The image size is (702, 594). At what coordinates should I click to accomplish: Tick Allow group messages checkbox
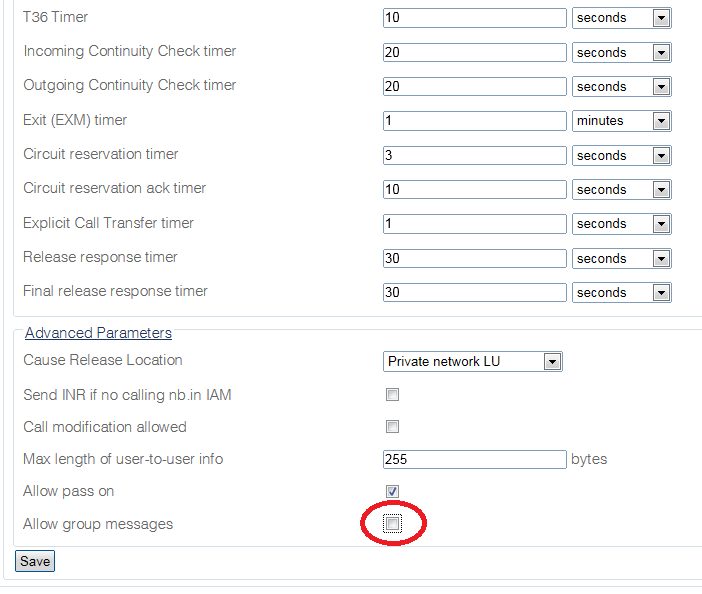(392, 524)
